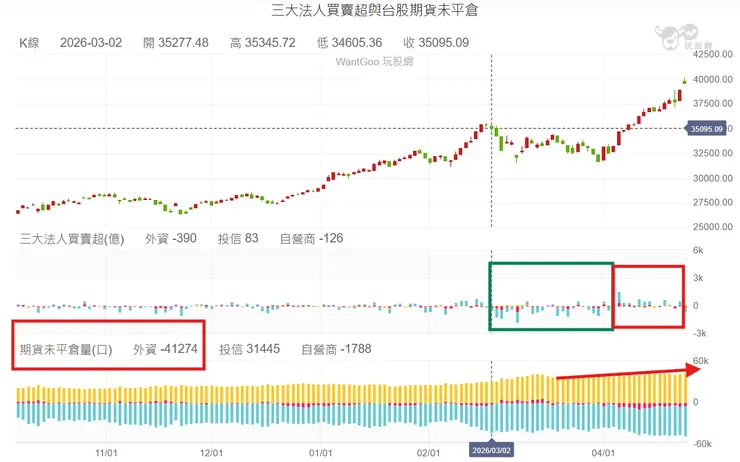Viewport: 740px width, 462px height.
Task: Click the 外資 -41274 value
Action: pyautogui.click(x=165, y=350)
